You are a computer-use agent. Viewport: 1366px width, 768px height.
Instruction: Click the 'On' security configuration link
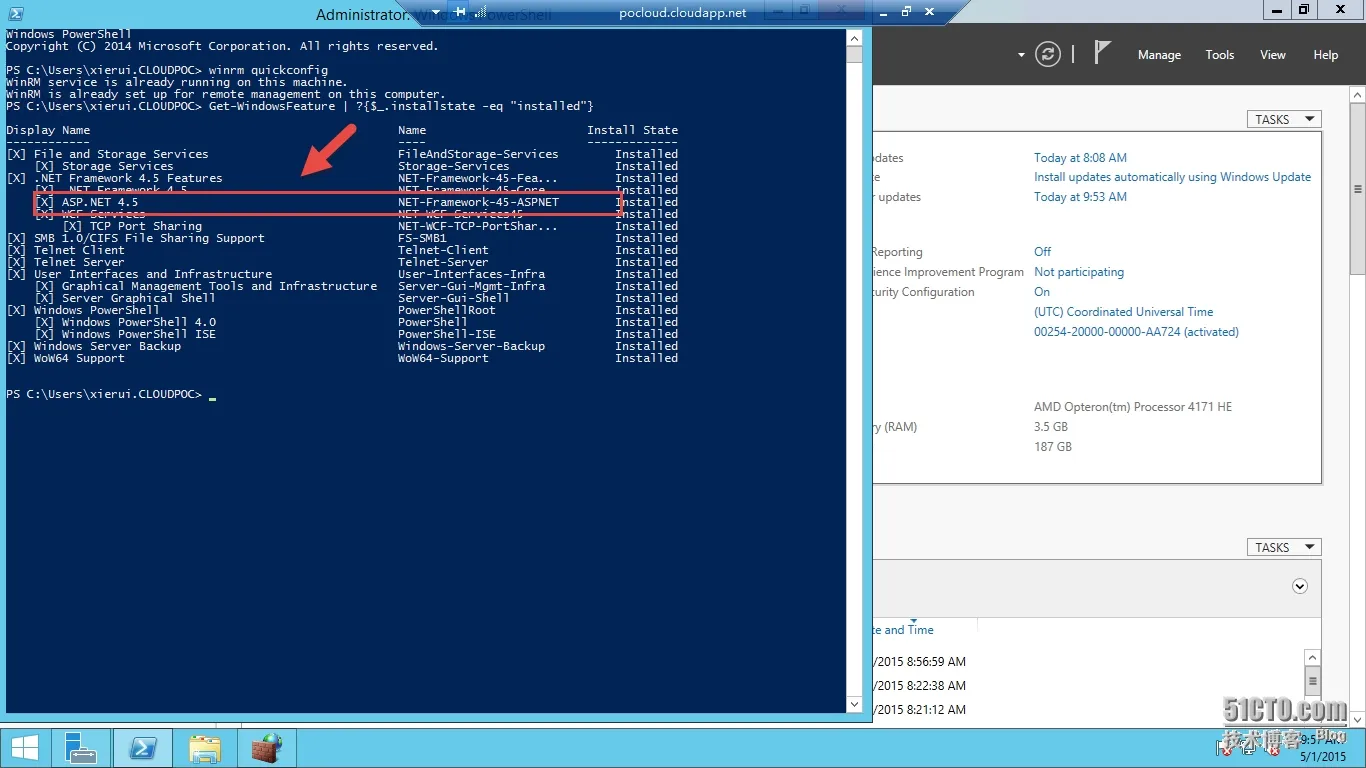[x=1042, y=292]
